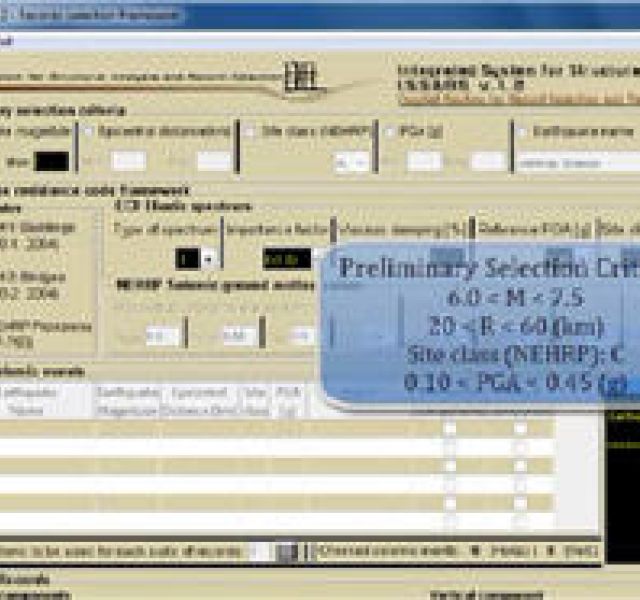Open the Site class (NEHRP) dropdown

(352, 163)
